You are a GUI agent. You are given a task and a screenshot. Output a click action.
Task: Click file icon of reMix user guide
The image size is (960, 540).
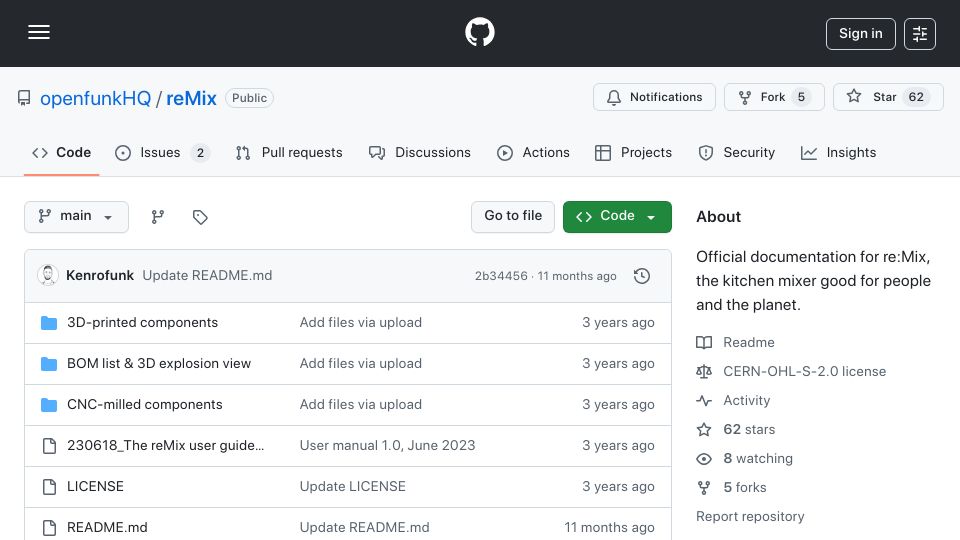(49, 446)
